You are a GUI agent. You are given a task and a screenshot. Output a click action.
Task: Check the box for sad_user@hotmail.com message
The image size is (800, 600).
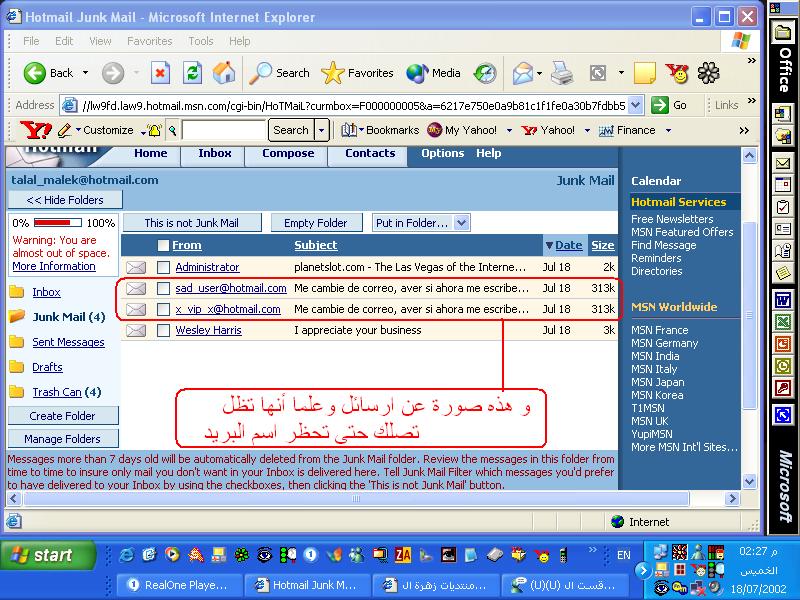(164, 288)
